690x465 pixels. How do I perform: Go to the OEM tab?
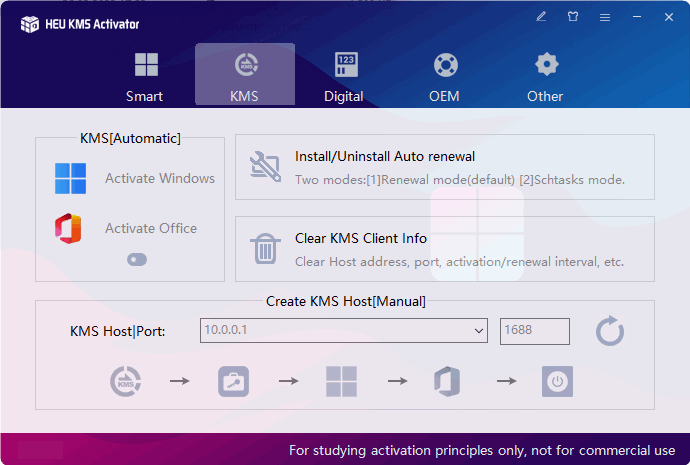445,77
